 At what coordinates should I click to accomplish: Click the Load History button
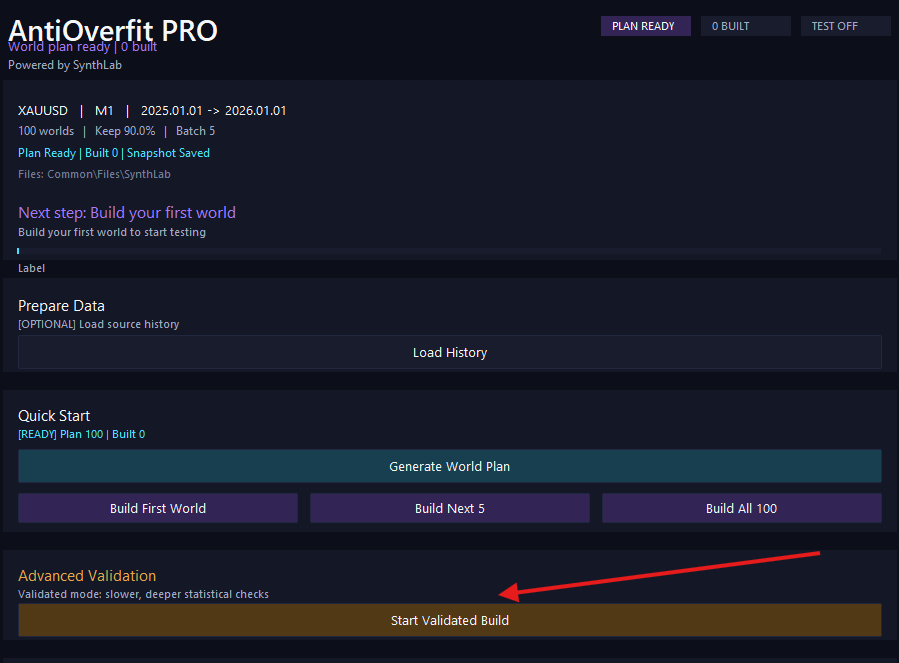pos(450,352)
